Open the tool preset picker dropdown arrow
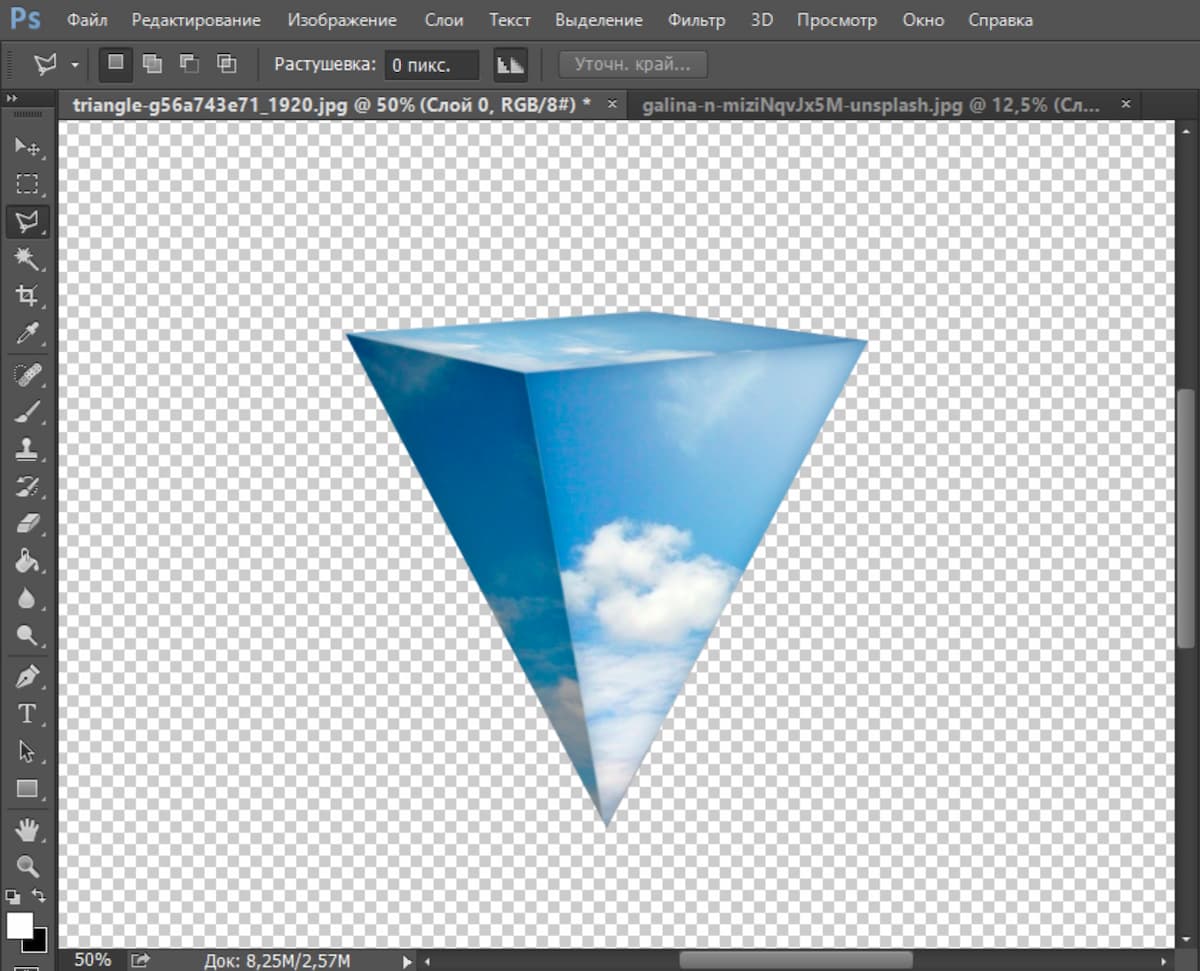 tap(75, 65)
